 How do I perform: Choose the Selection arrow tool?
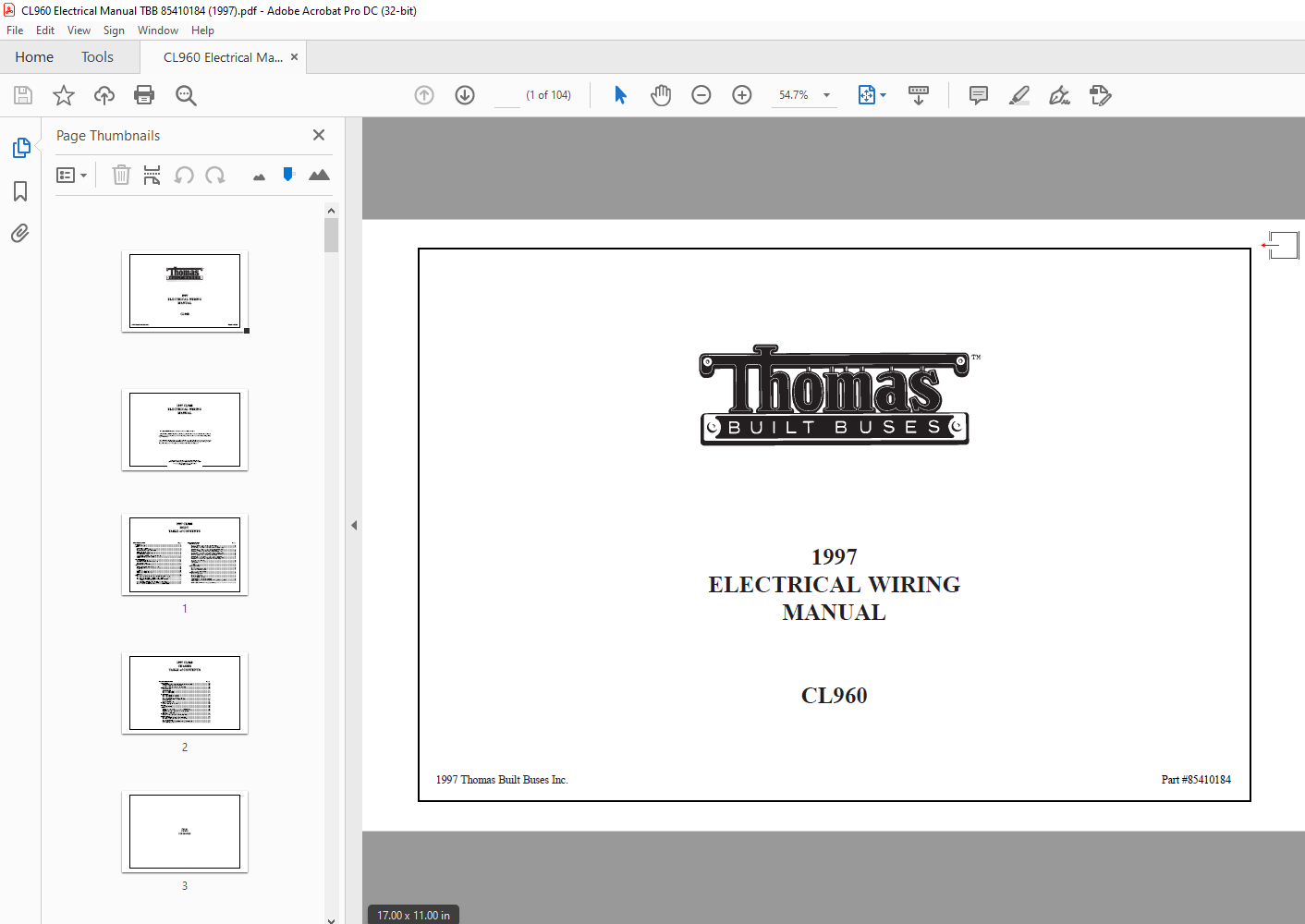pos(620,95)
